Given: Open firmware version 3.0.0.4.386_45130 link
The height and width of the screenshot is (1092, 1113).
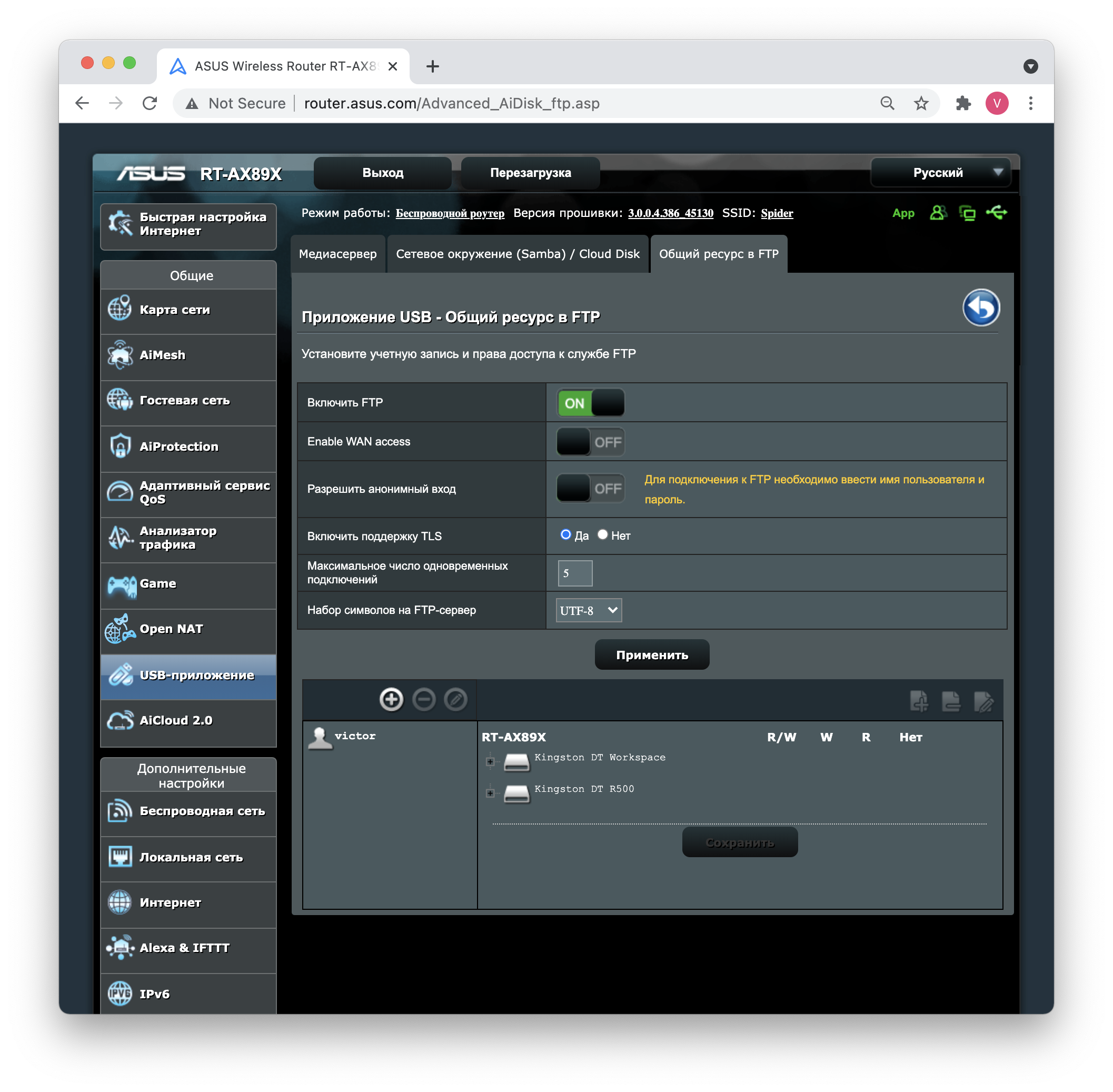Looking at the screenshot, I should (670, 213).
